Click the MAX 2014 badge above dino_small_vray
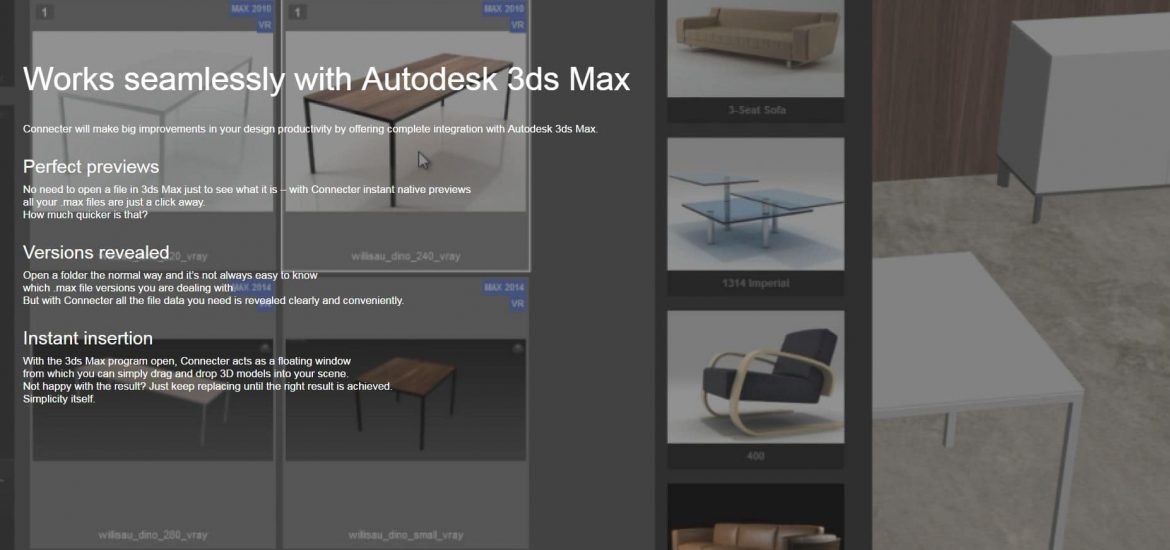The image size is (1170, 550). tap(504, 288)
